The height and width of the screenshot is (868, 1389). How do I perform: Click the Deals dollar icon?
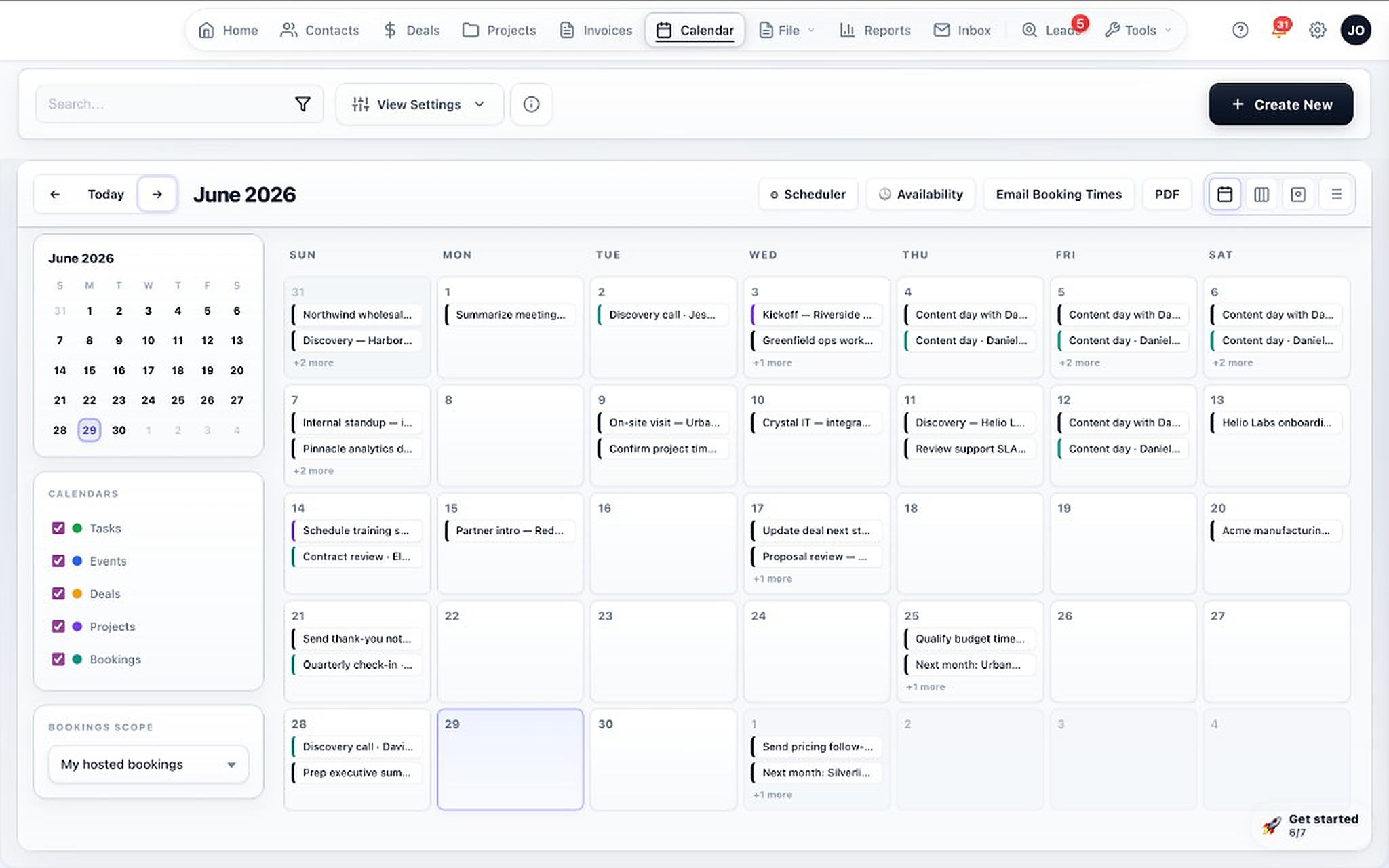[390, 31]
